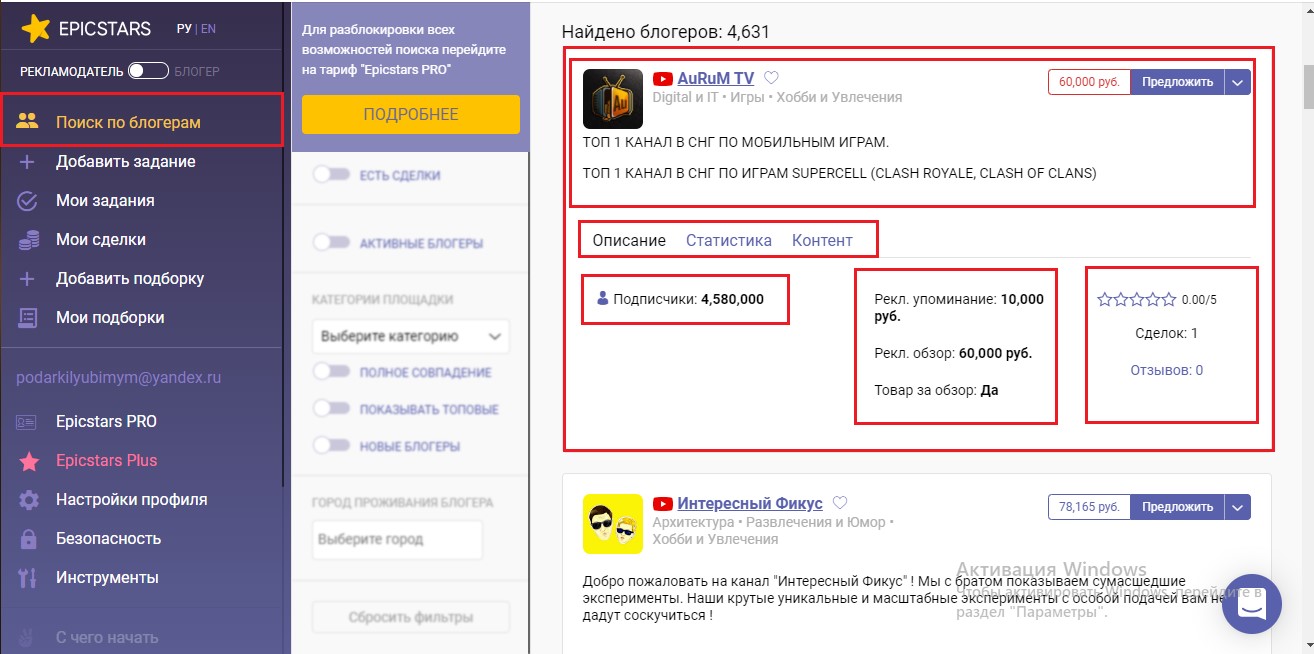
Task: Click the yellow Подробнее button
Action: [411, 114]
